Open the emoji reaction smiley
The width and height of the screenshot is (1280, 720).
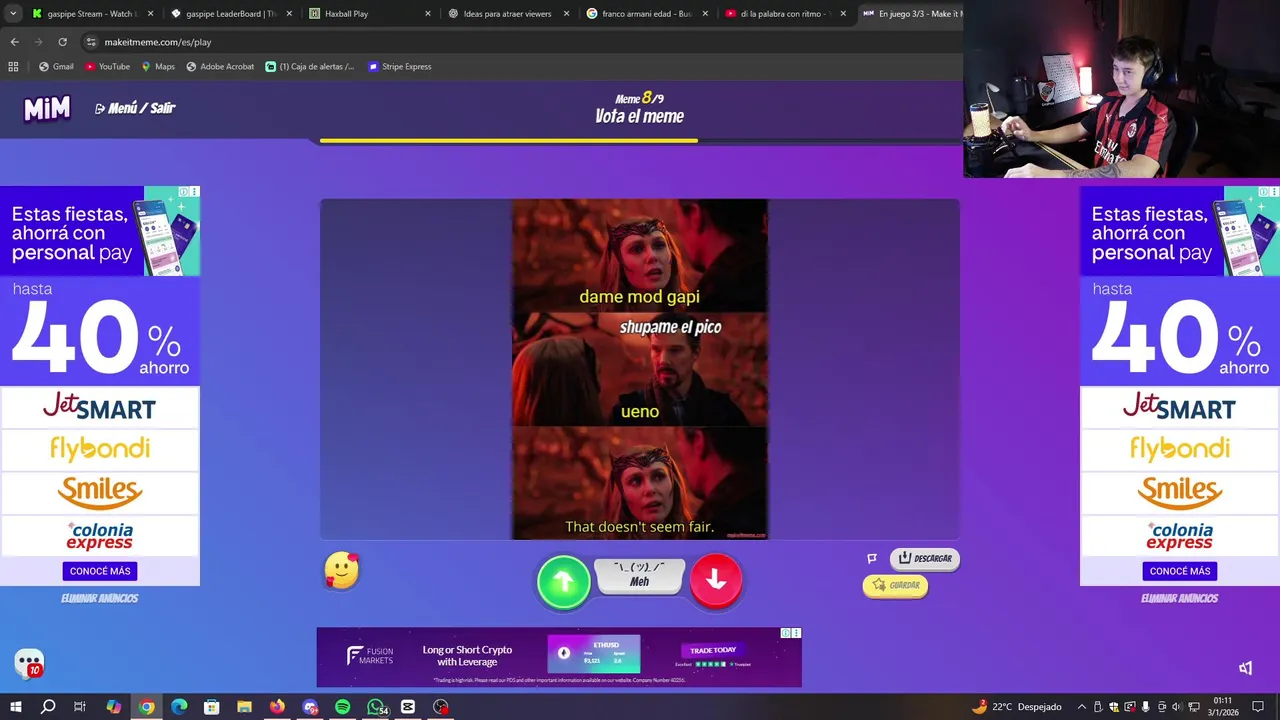point(342,571)
